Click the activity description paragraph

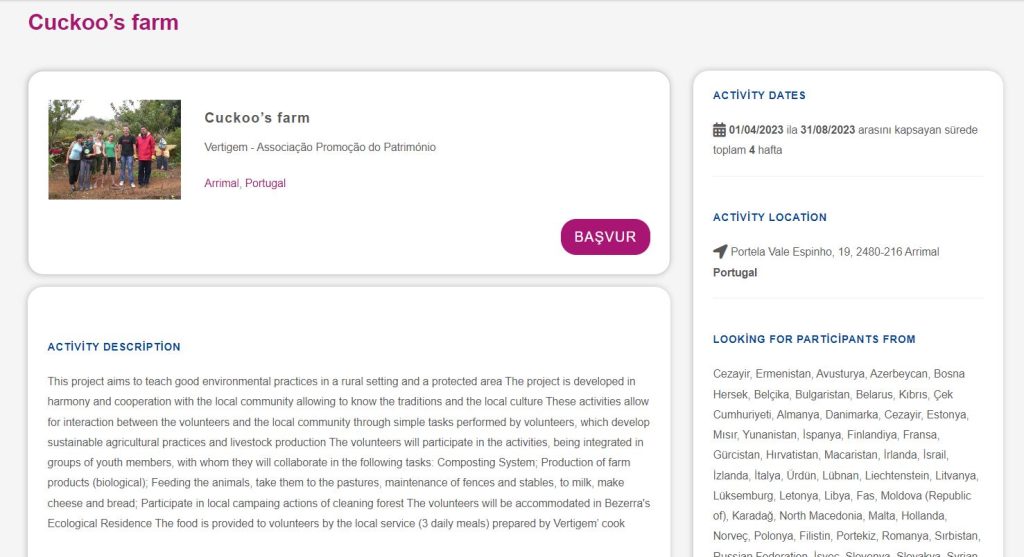pyautogui.click(x=349, y=453)
